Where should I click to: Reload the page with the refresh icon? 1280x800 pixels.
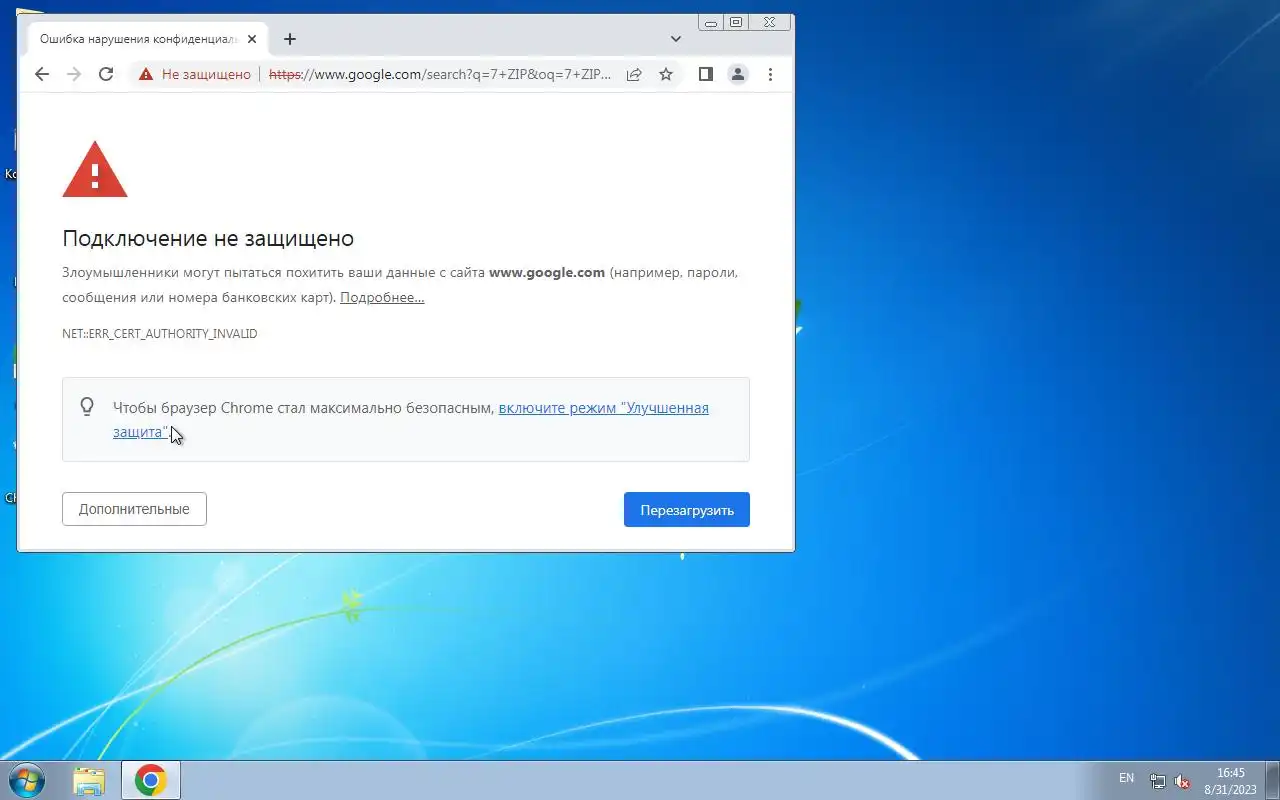[106, 74]
